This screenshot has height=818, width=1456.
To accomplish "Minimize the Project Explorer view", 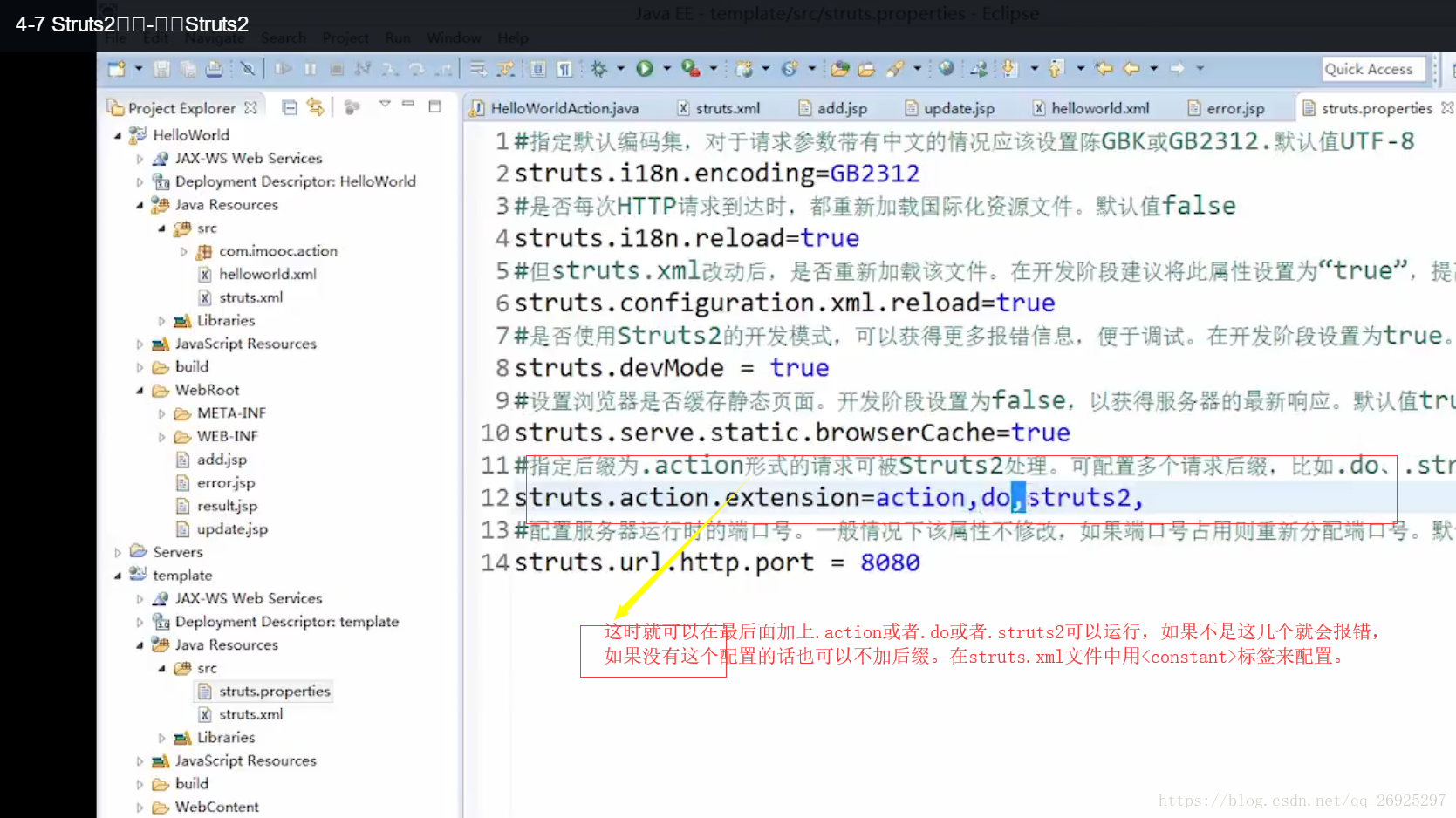I will 408,105.
